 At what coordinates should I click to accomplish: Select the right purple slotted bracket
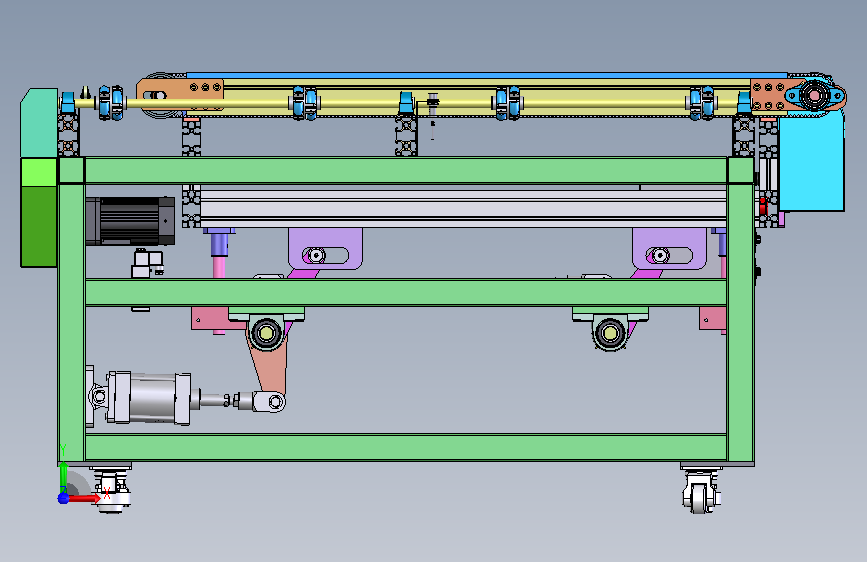pos(669,248)
